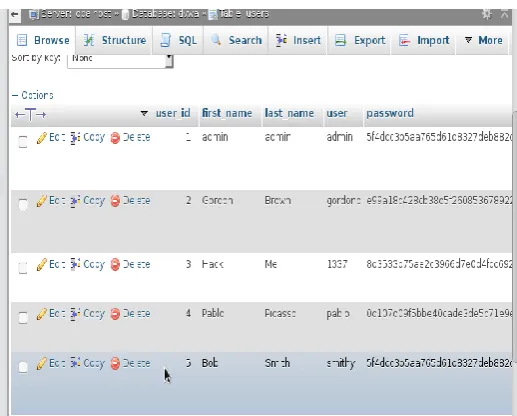Click the password hash in the Hack row
This screenshot has width=517, height=416.
click(x=439, y=264)
